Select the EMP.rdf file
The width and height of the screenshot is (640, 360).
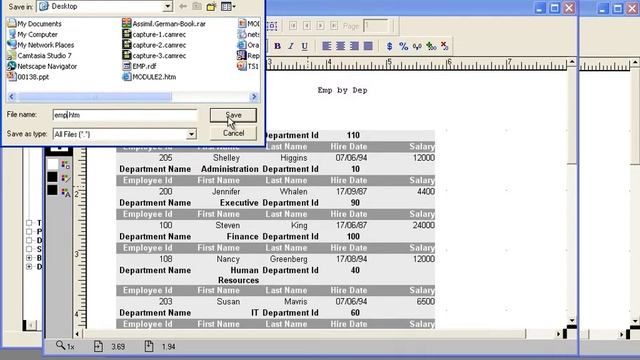click(x=139, y=66)
